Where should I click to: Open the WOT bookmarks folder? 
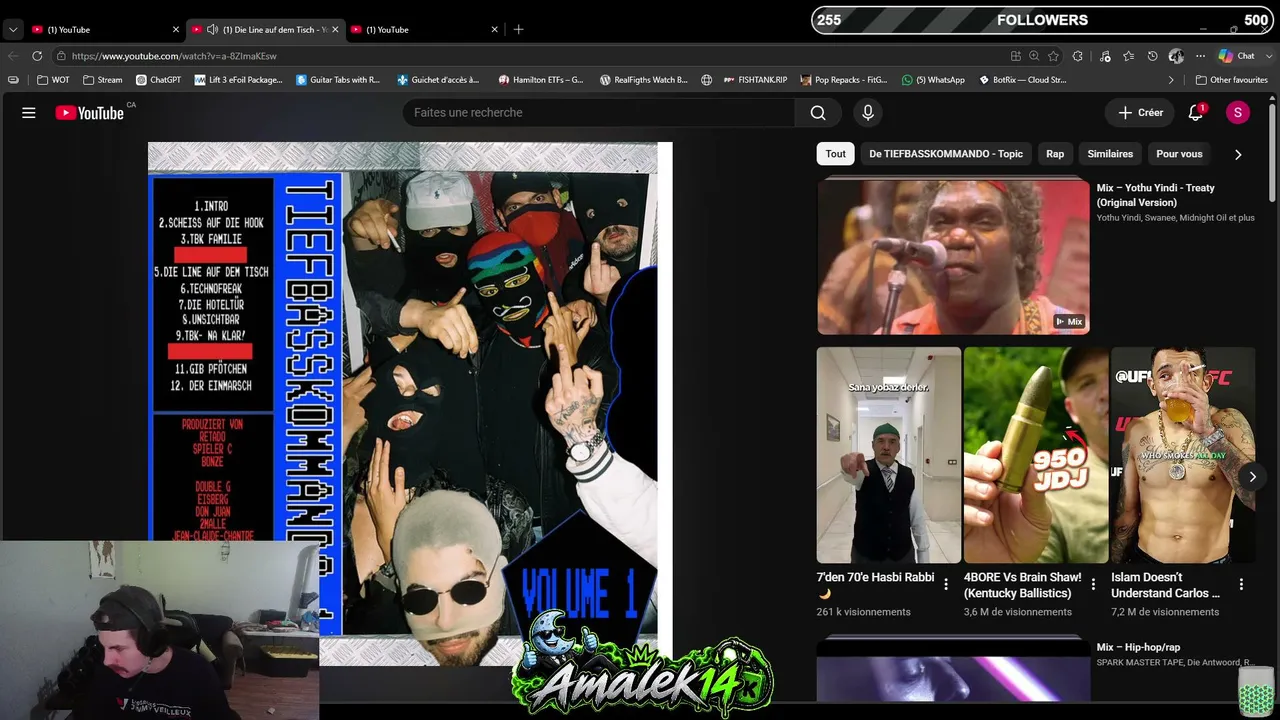click(x=53, y=80)
